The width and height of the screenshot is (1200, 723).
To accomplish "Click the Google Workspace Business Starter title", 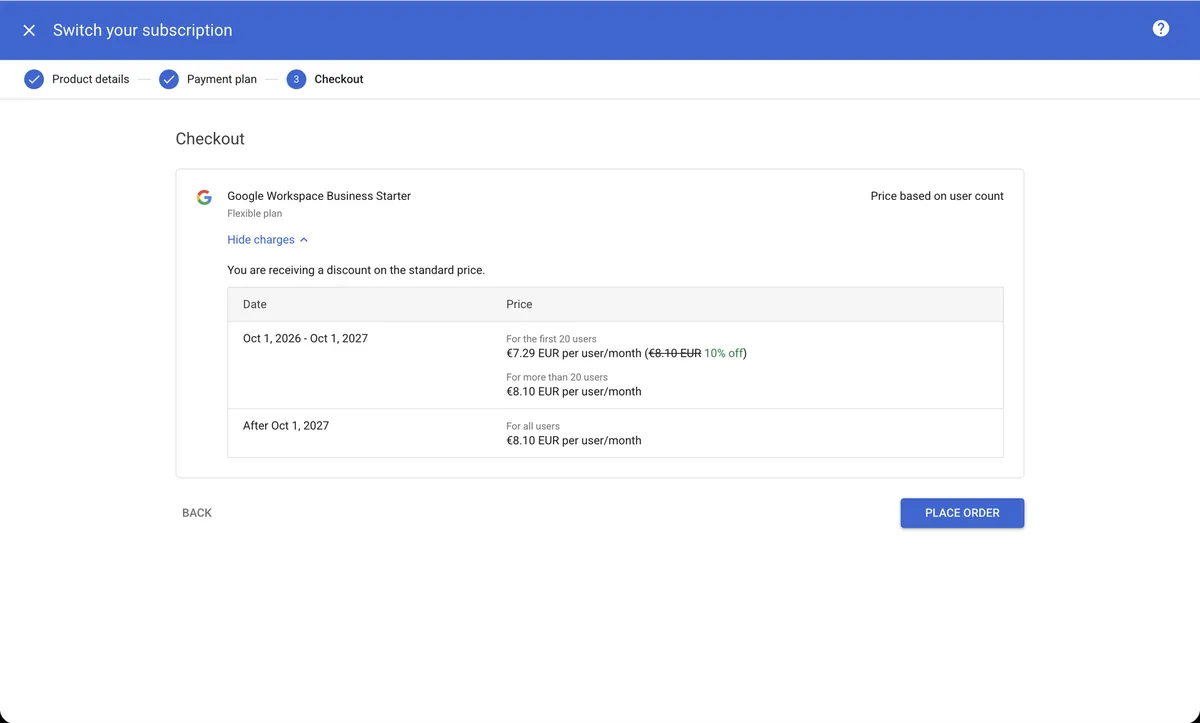I will coord(319,196).
